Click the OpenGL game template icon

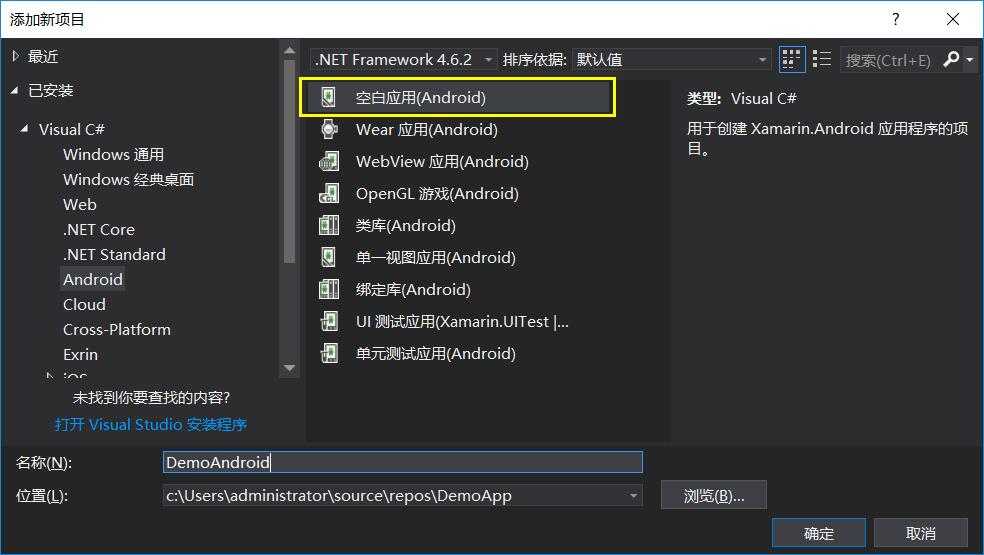click(328, 193)
